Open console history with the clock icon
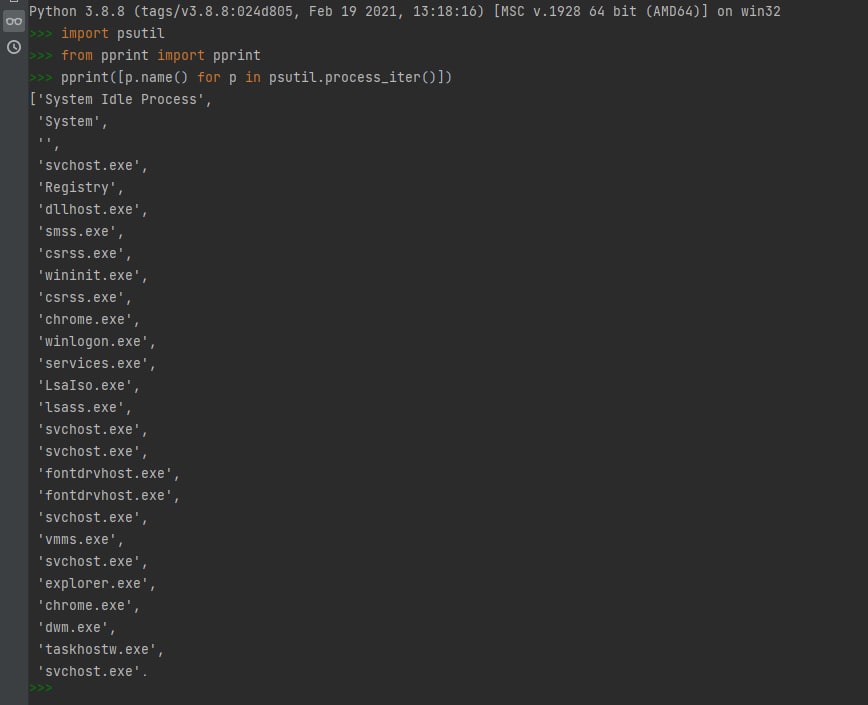The width and height of the screenshot is (868, 705). coord(14,47)
